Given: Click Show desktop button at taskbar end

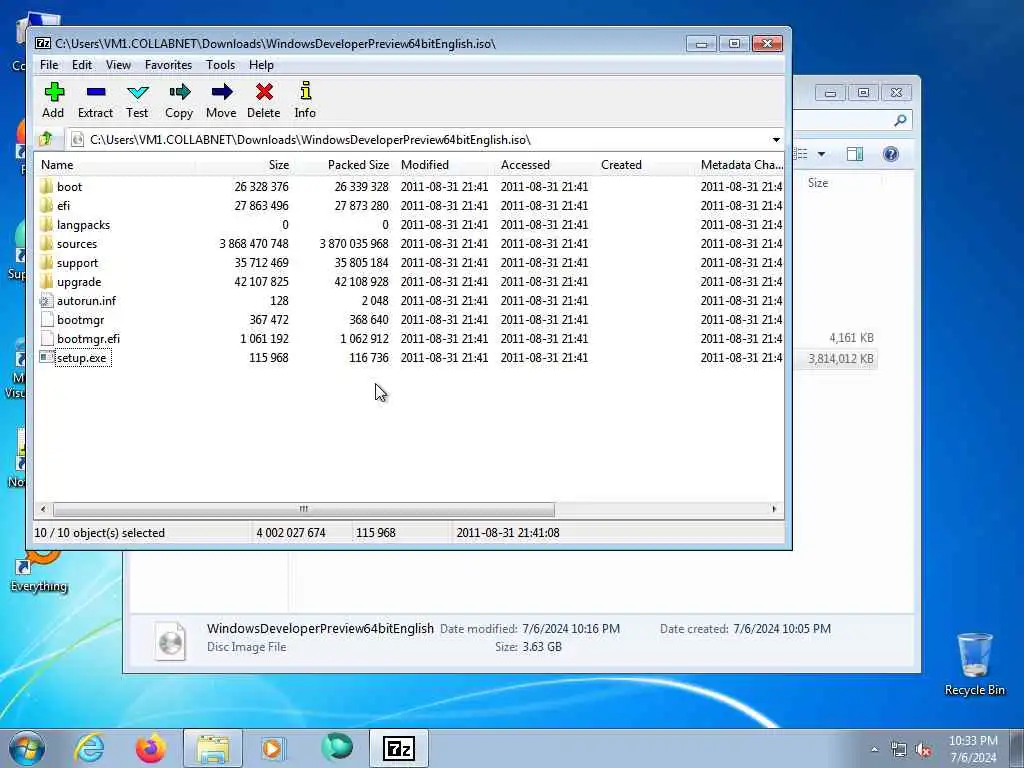Looking at the screenshot, I should tap(1016, 749).
